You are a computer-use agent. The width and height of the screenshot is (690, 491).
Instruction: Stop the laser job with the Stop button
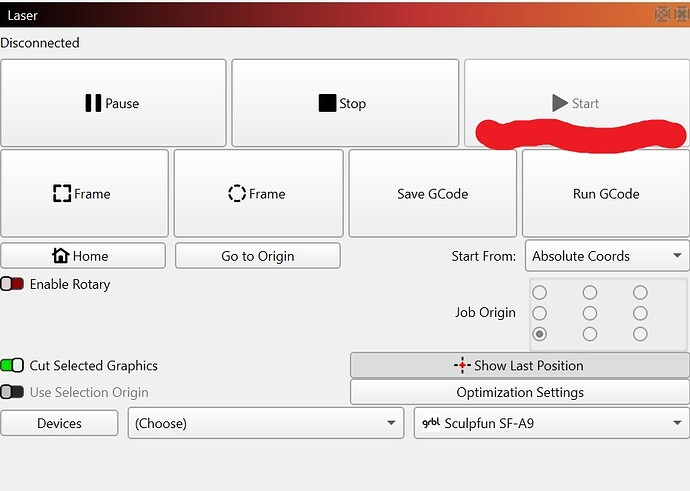point(345,103)
